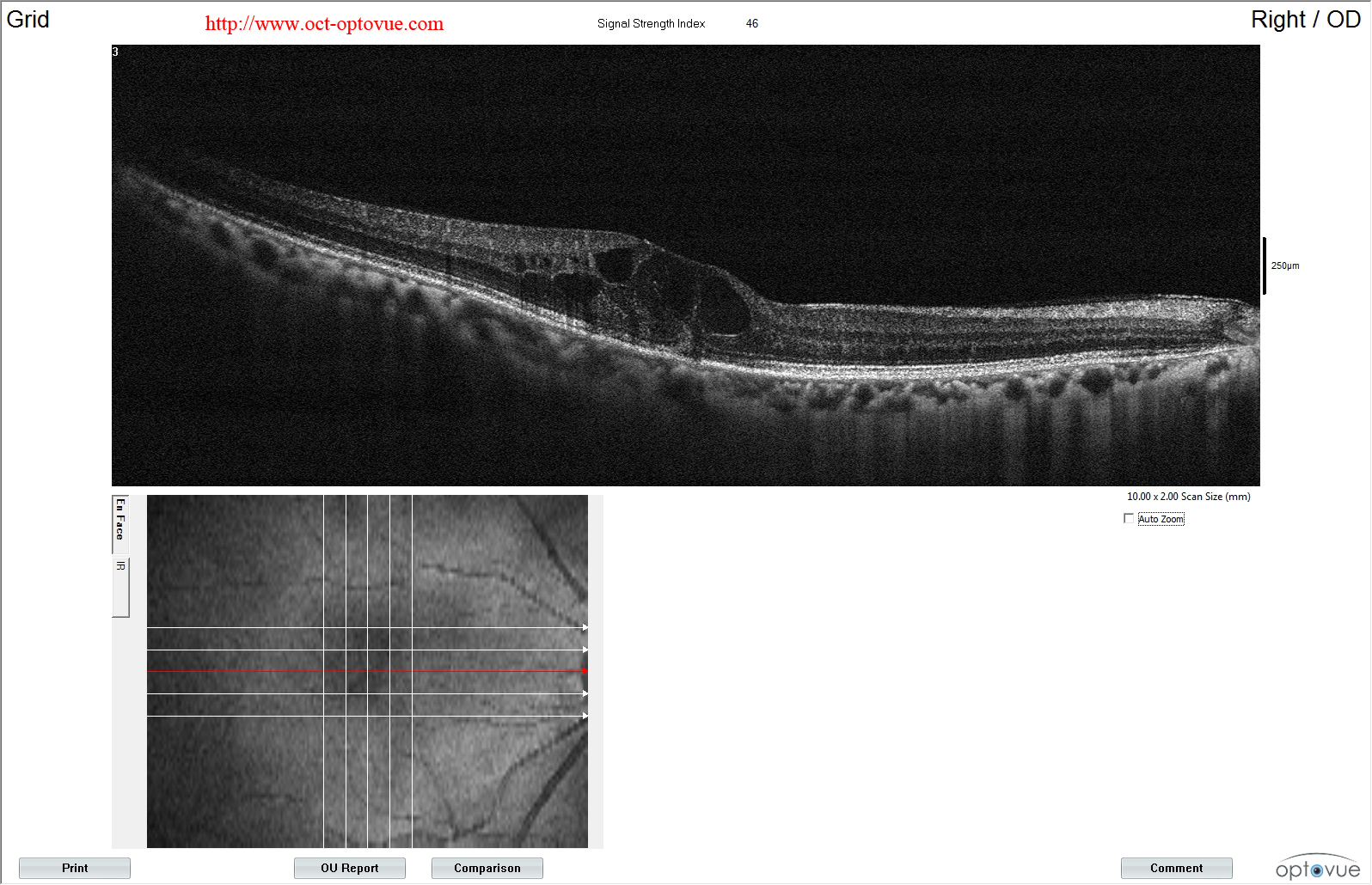Enable the Auto Zoom checkbox

click(x=1129, y=518)
